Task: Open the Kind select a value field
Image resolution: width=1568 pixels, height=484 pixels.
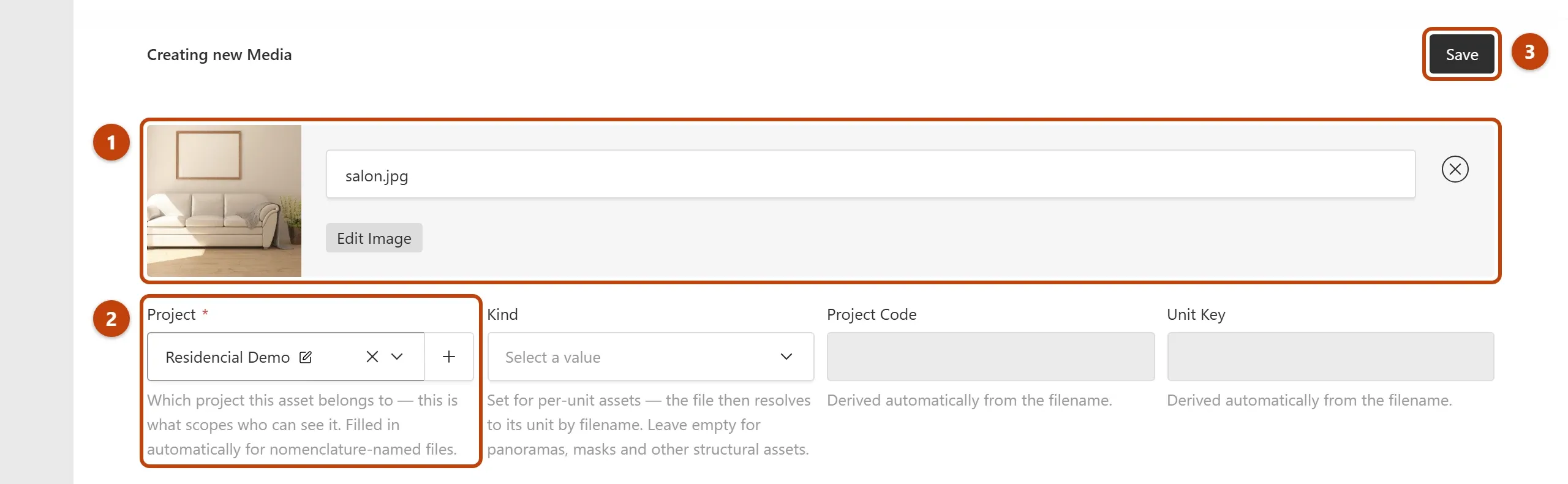Action: (650, 357)
